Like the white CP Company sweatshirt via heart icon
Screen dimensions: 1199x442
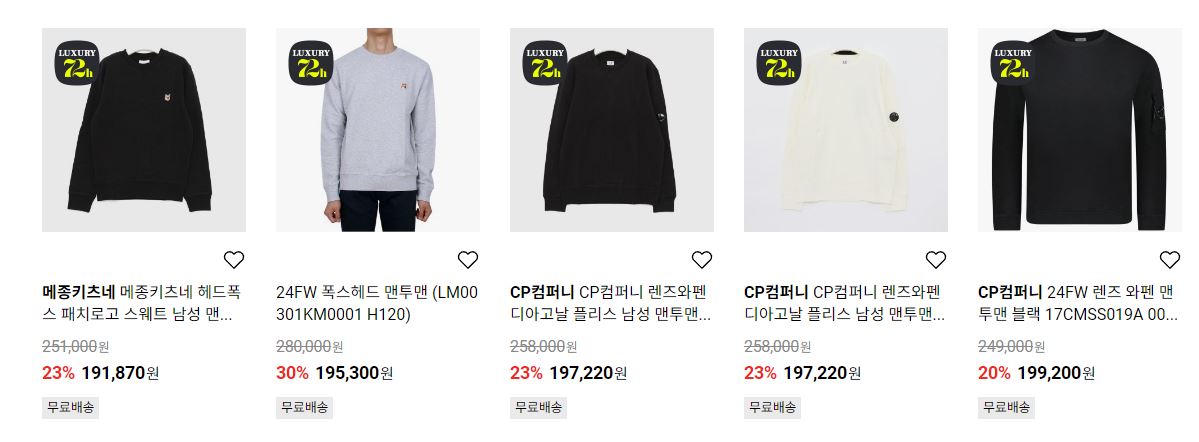click(x=936, y=260)
